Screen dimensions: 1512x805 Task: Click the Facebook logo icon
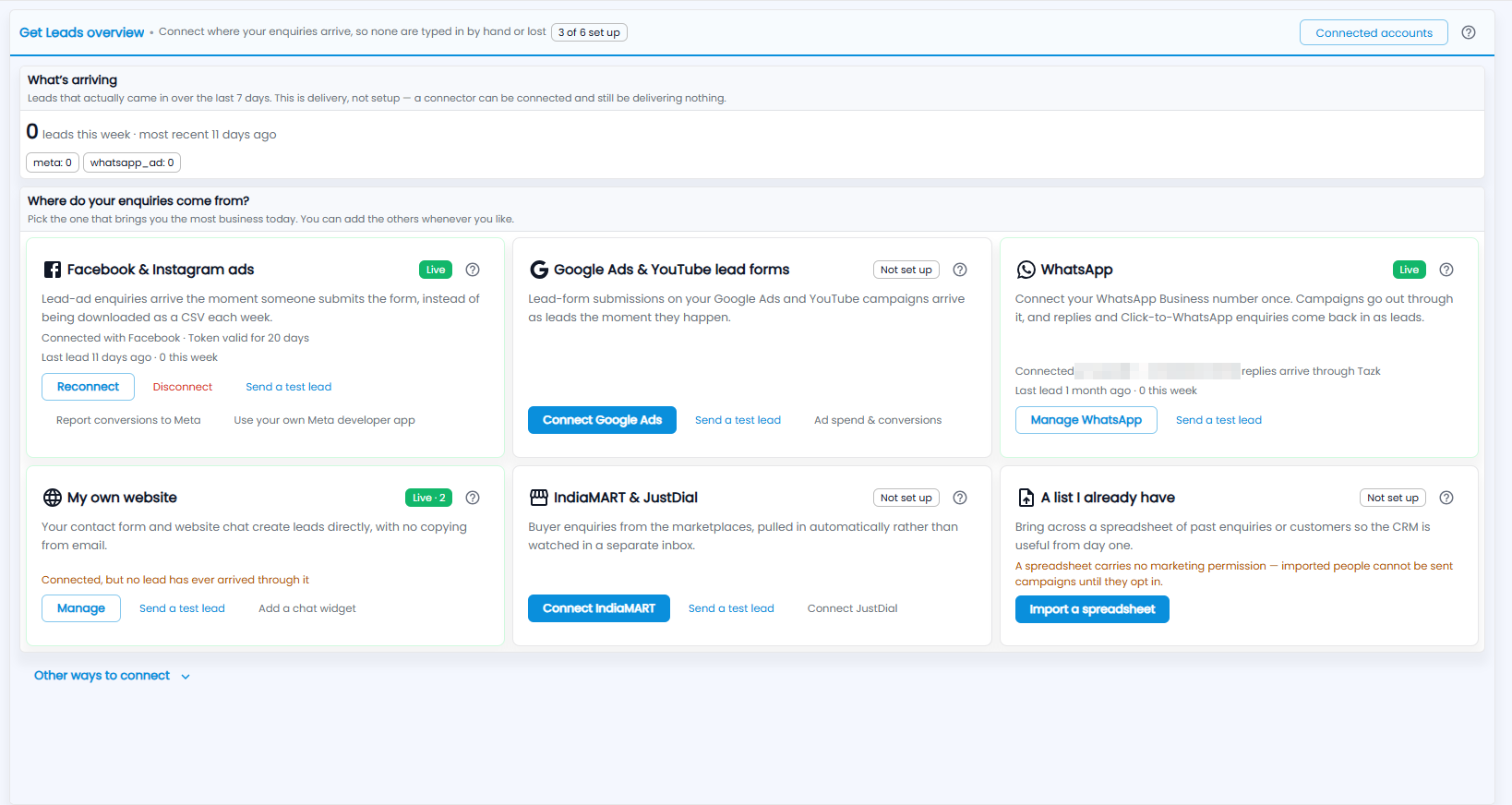coord(53,270)
